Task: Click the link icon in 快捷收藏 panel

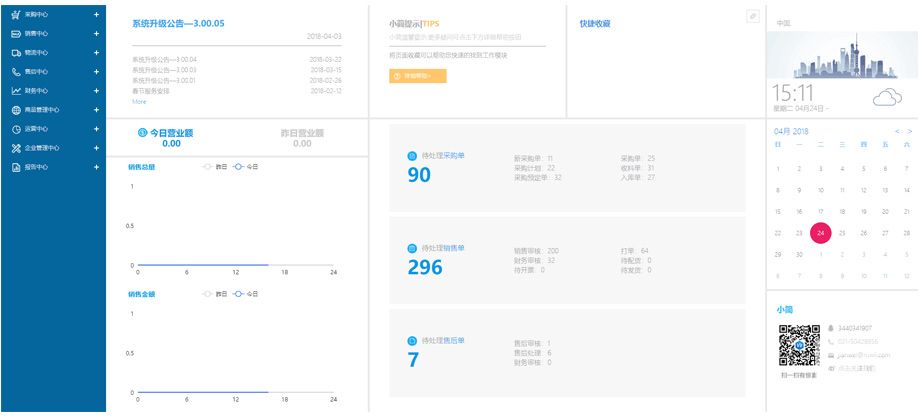Action: pos(752,16)
